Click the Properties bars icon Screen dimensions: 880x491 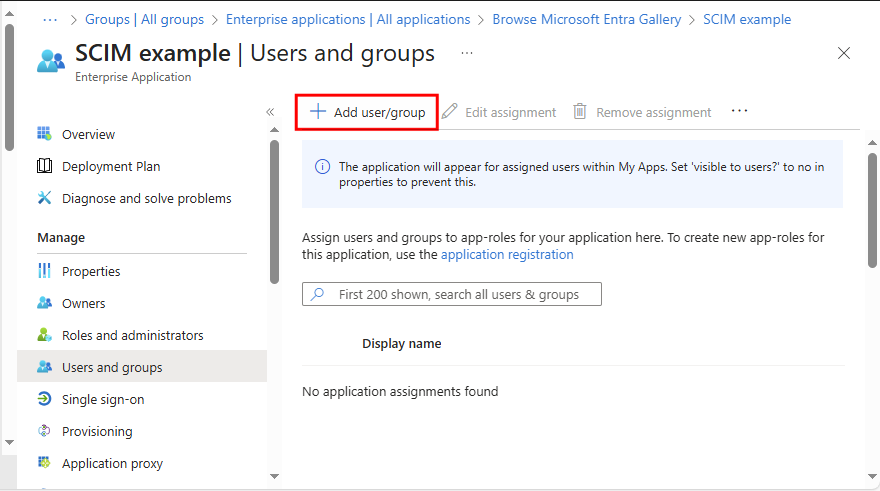pos(44,271)
